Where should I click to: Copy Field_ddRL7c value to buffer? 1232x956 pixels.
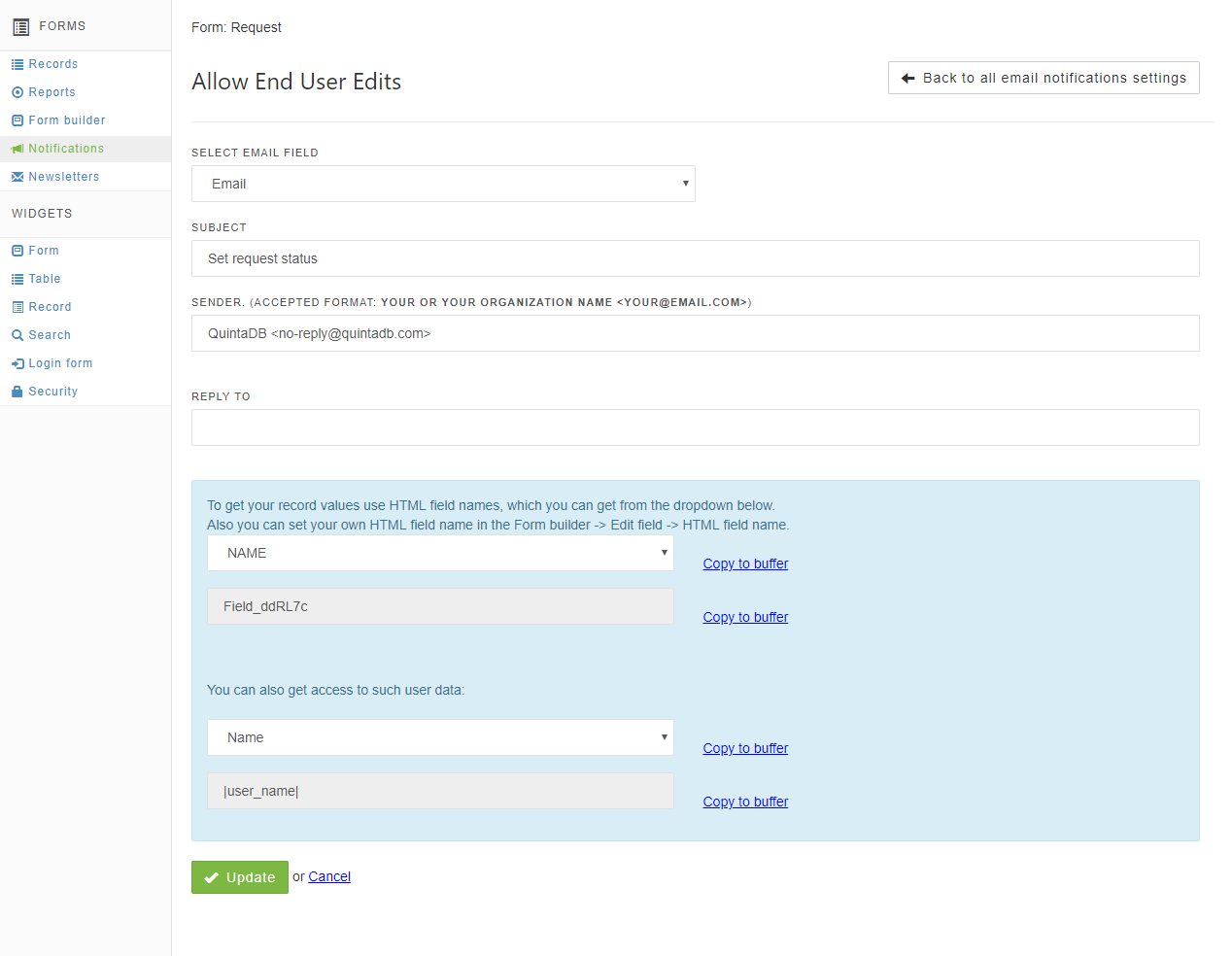click(745, 617)
